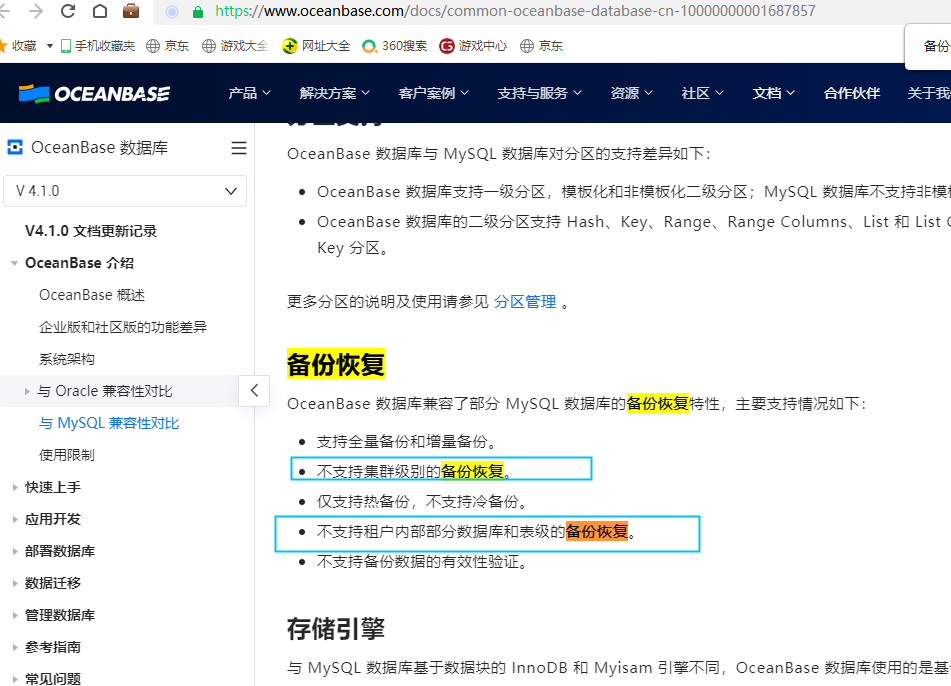This screenshot has height=686, width=951.
Task: Click the address bar URL
Action: coord(515,11)
